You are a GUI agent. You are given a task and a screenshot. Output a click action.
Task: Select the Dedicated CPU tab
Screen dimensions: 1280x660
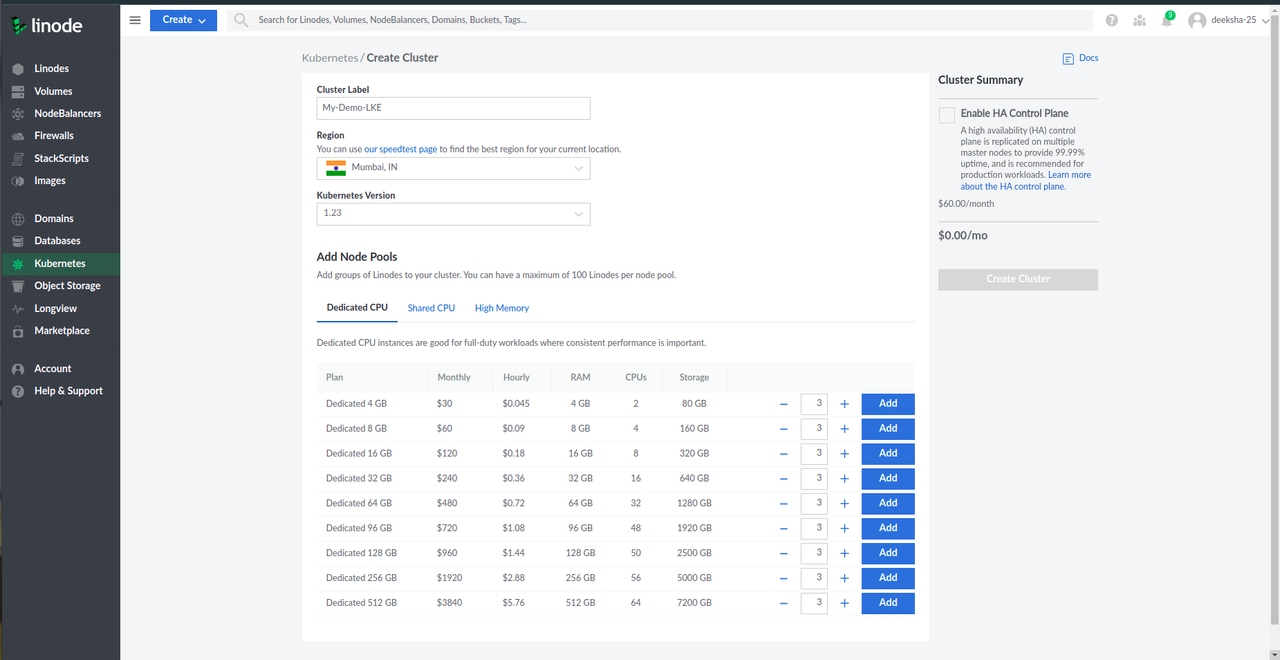[357, 308]
